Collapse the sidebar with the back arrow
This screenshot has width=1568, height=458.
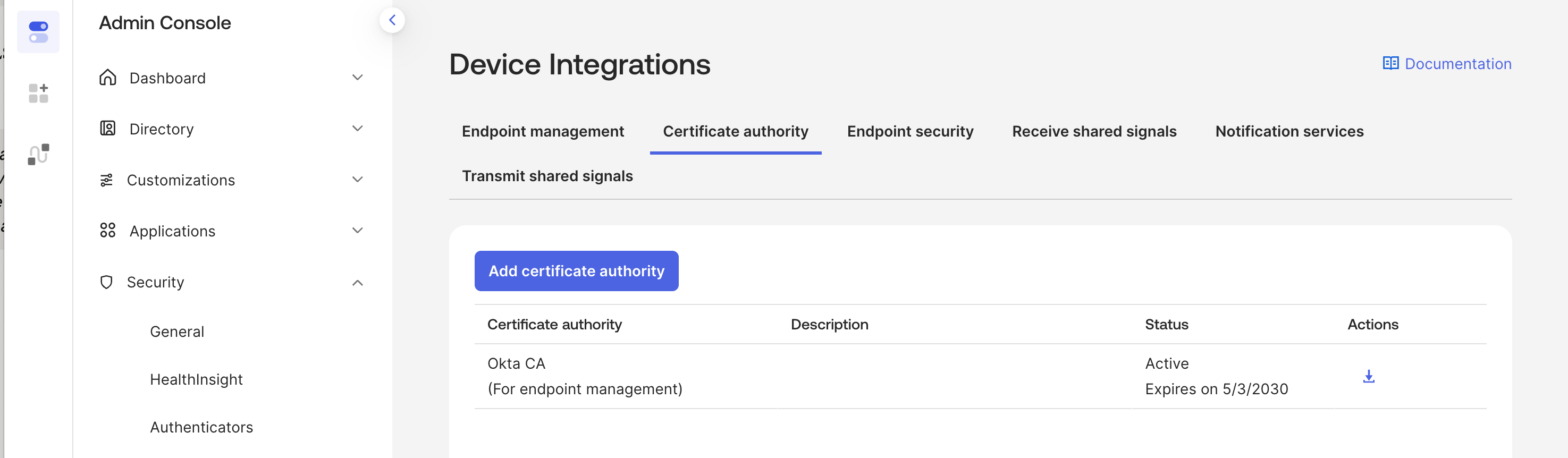click(x=392, y=20)
